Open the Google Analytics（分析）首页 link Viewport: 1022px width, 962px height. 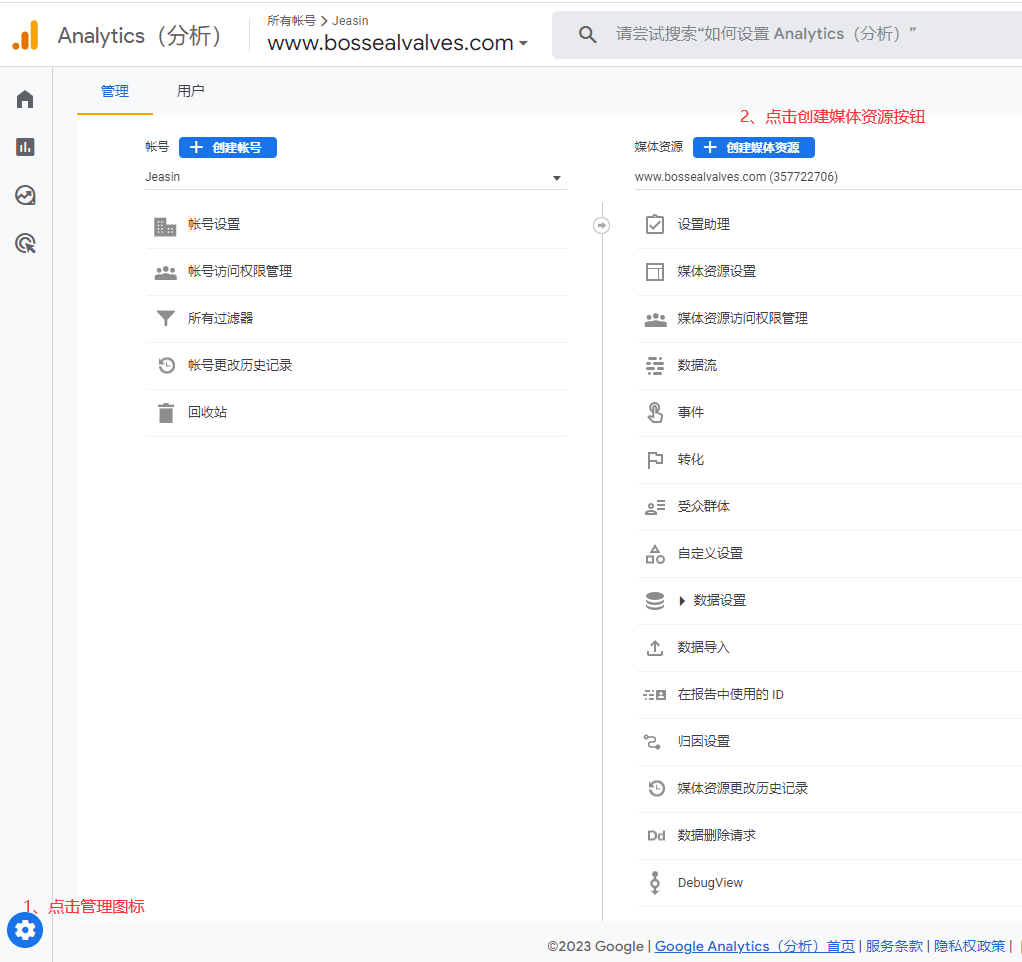click(754, 946)
